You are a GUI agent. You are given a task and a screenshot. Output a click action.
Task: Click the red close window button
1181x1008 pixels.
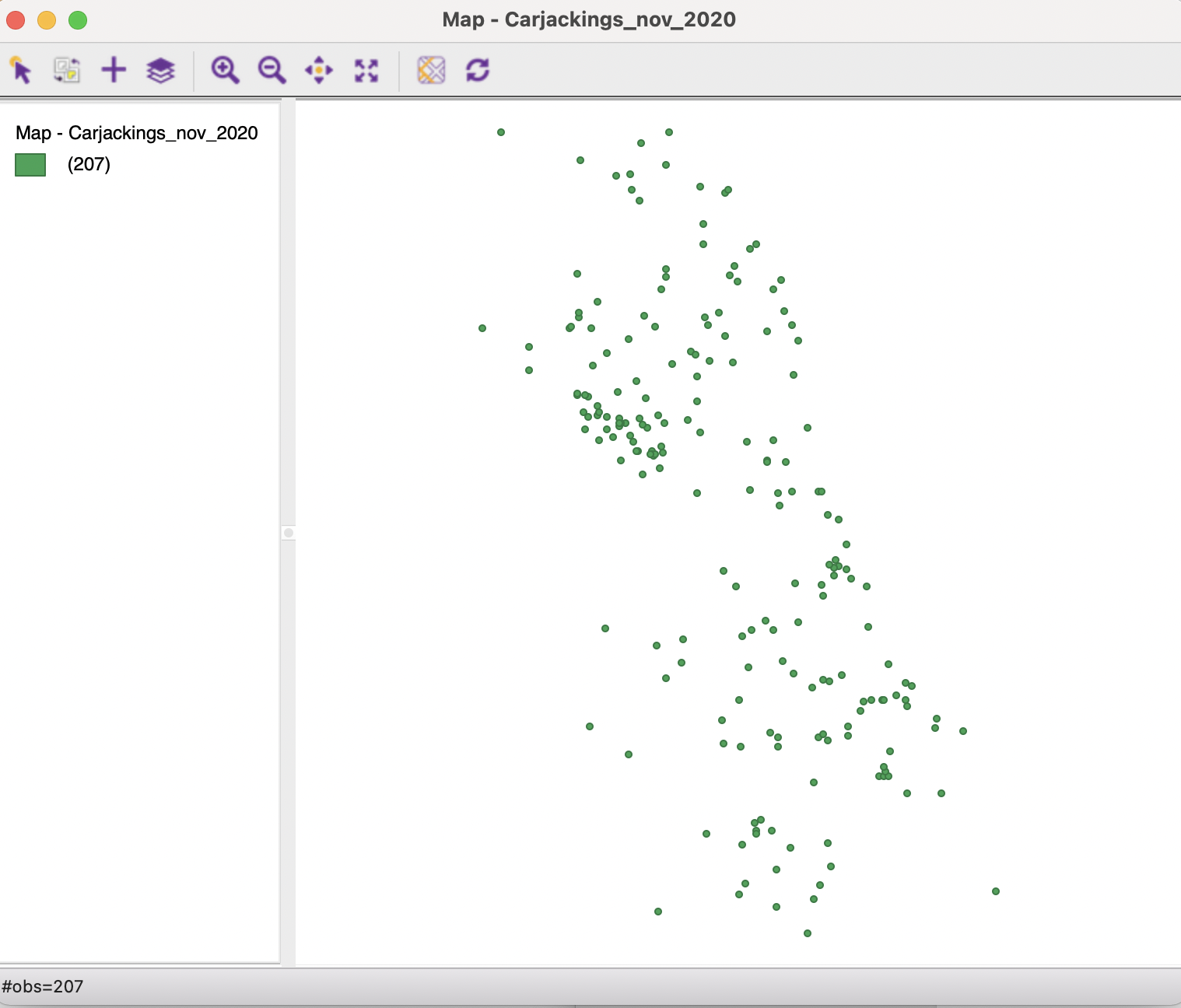point(16,19)
